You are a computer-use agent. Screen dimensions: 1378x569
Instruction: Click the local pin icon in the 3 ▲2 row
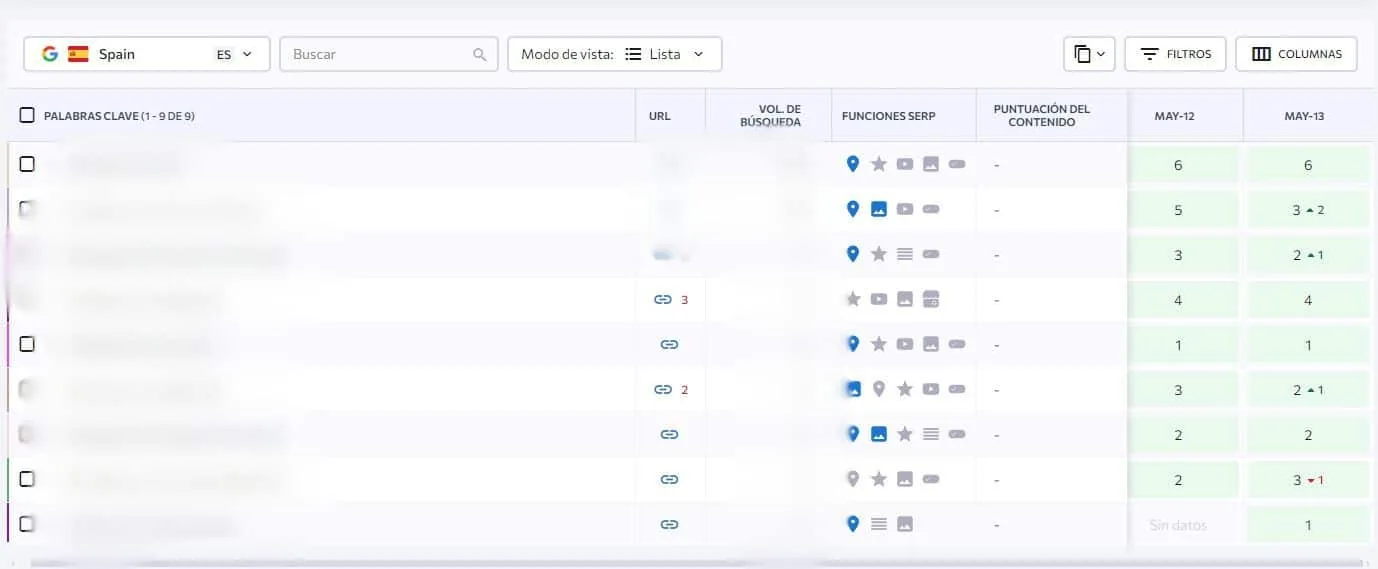coord(853,209)
